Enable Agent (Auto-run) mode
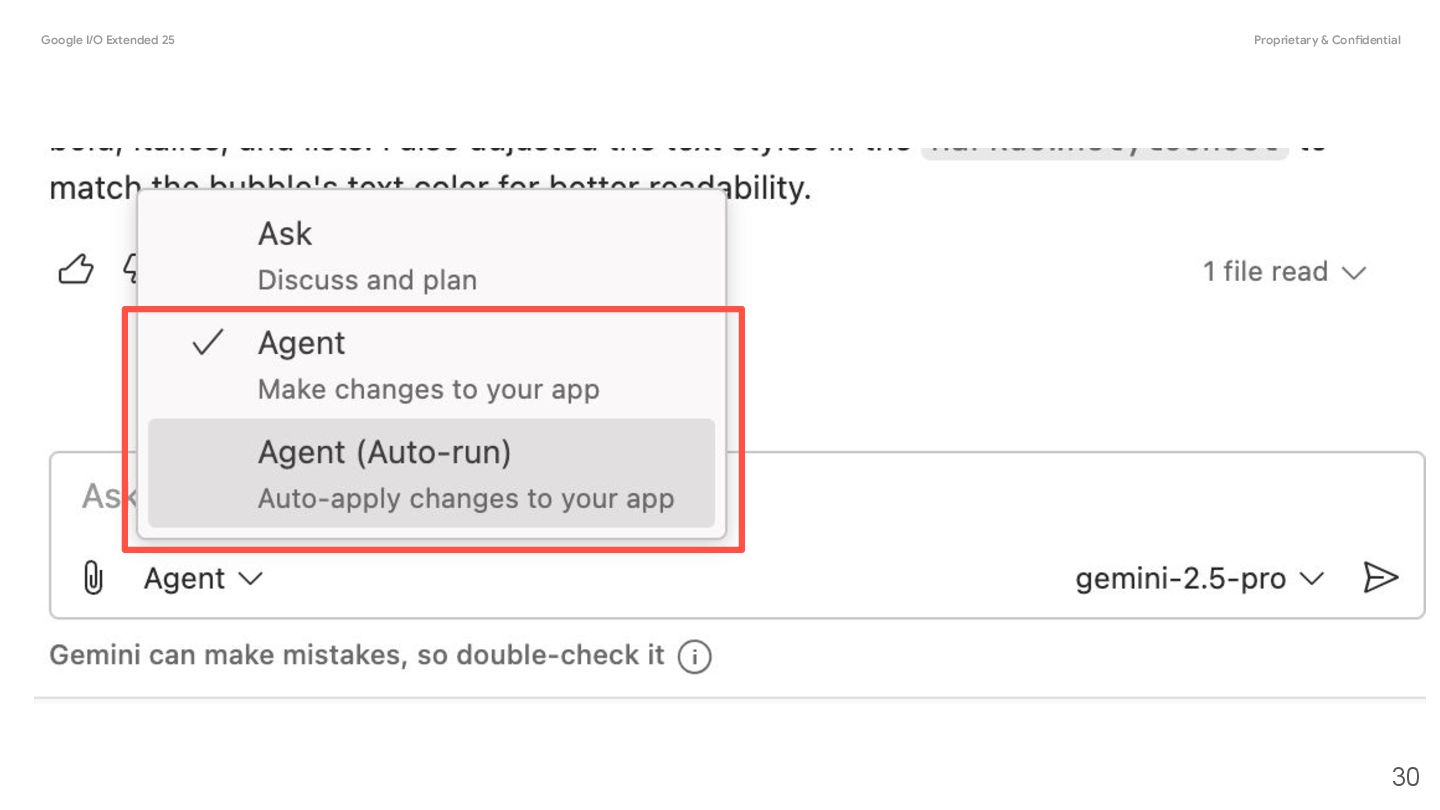This screenshot has width=1440, height=810. (x=431, y=473)
